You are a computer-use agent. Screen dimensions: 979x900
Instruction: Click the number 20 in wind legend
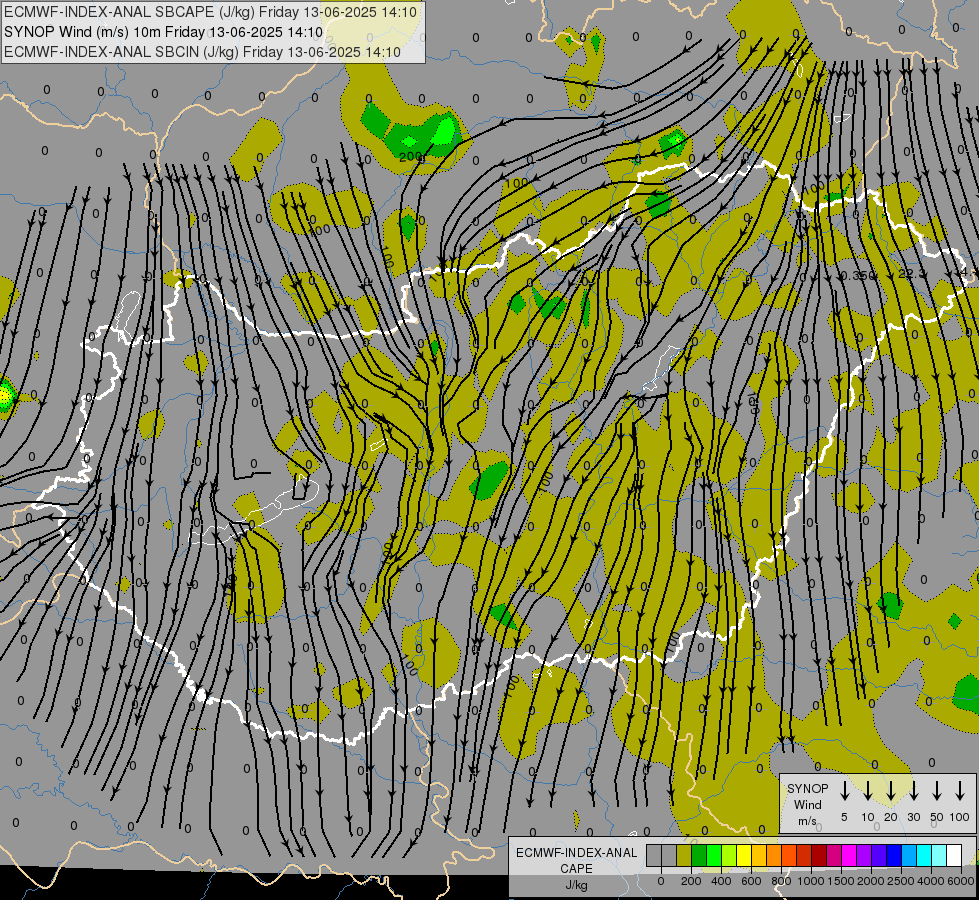click(x=891, y=817)
